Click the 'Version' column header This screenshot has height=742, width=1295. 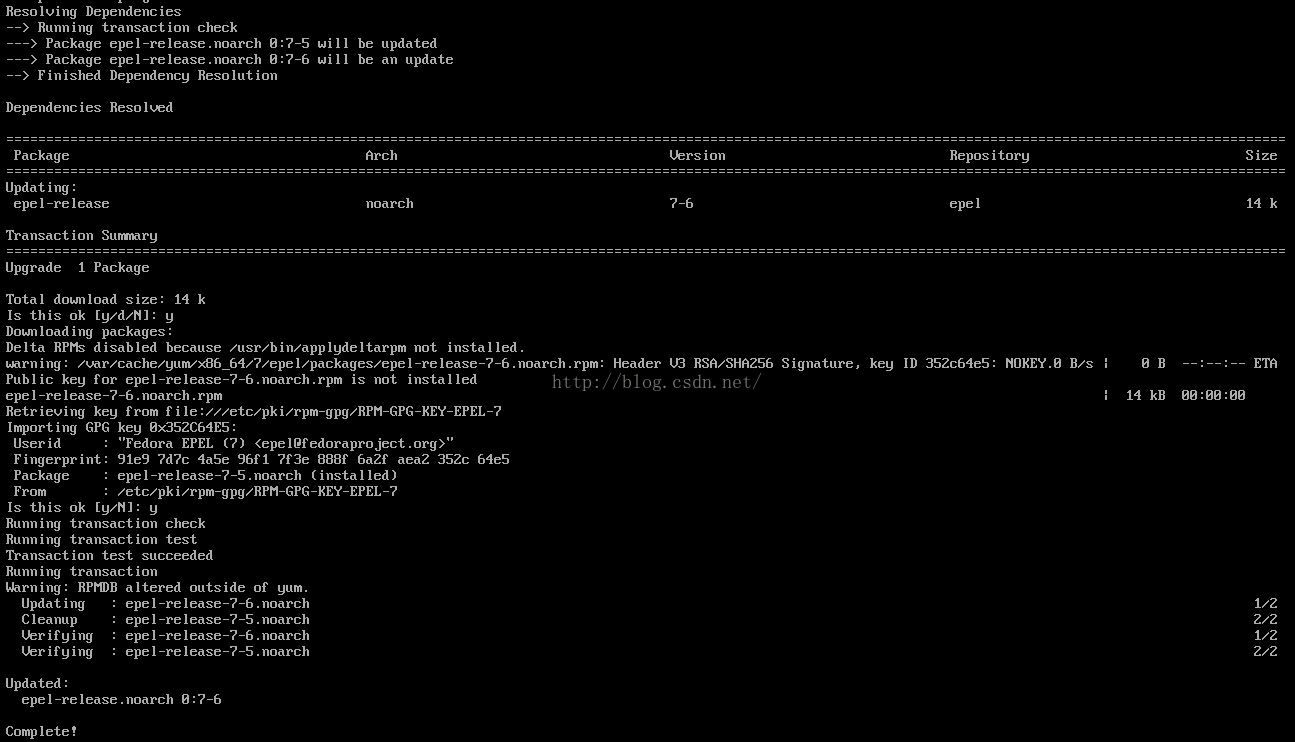[x=698, y=156]
